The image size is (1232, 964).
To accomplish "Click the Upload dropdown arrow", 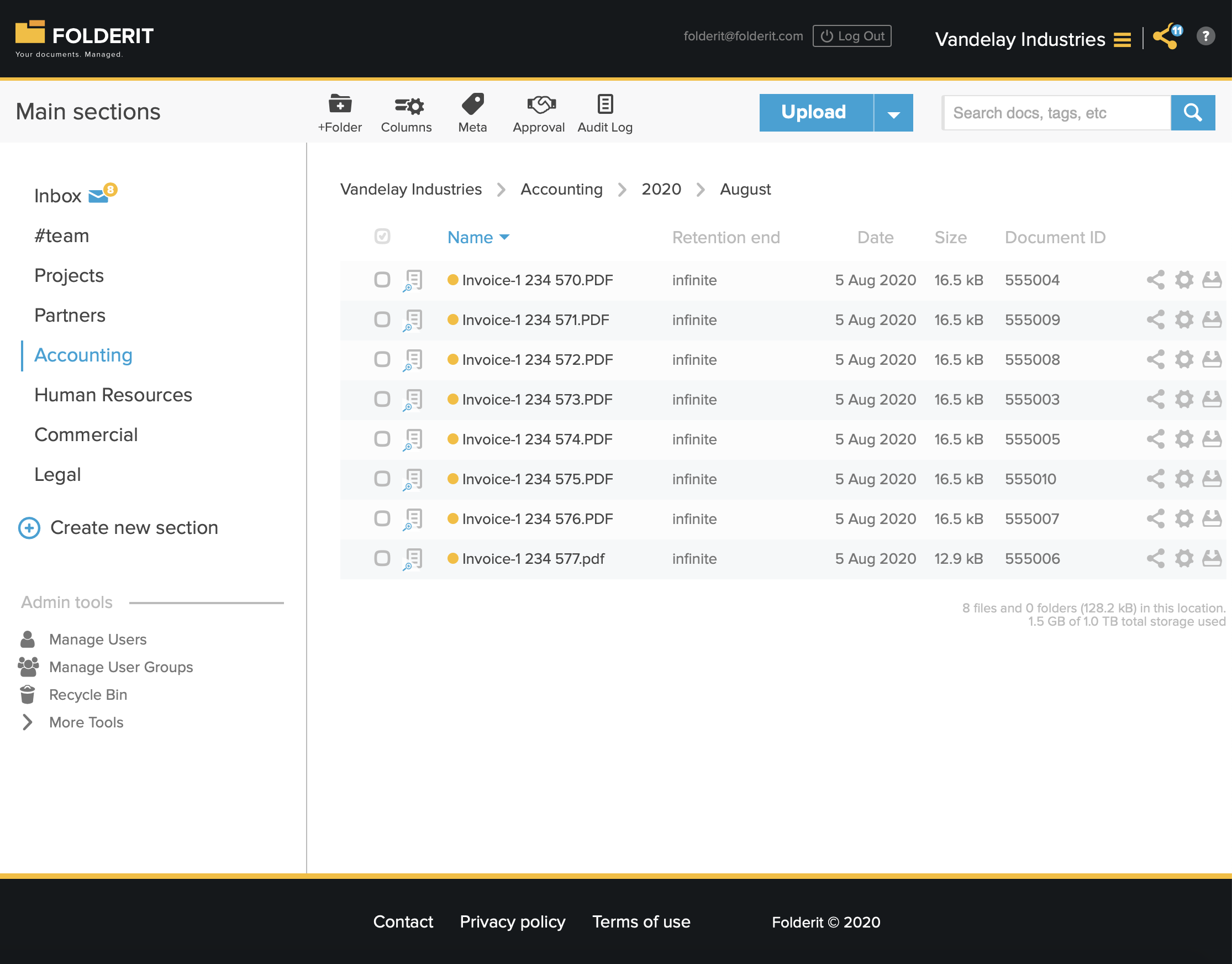I will point(893,112).
